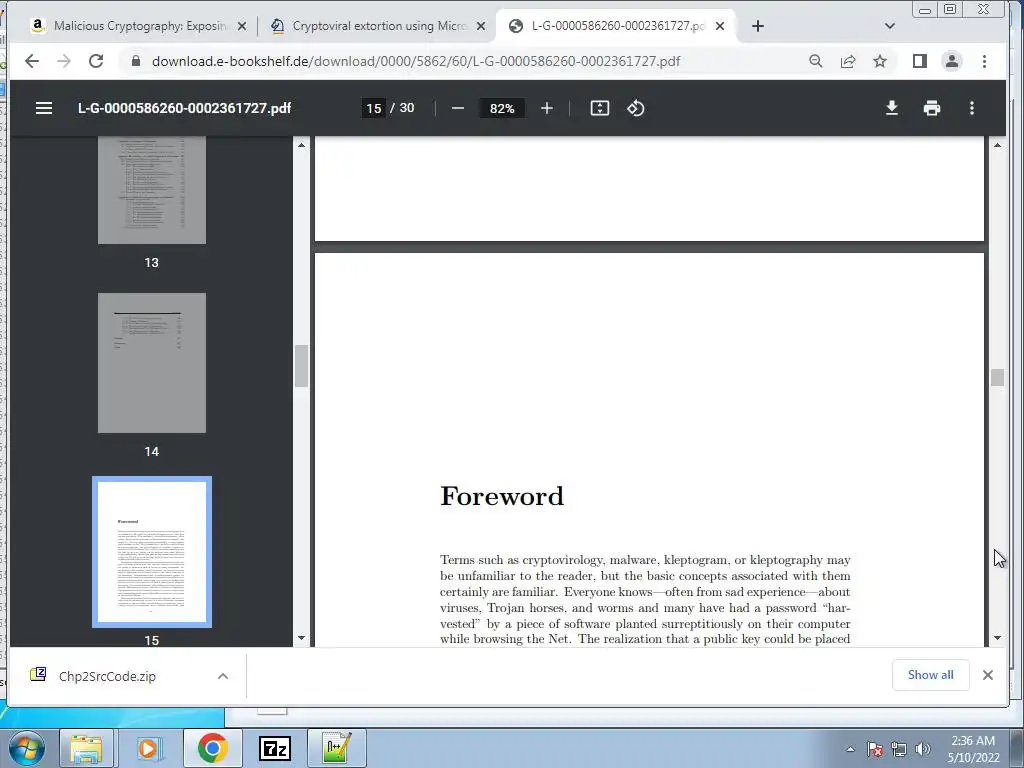
Task: Share this page icon
Action: tap(848, 61)
